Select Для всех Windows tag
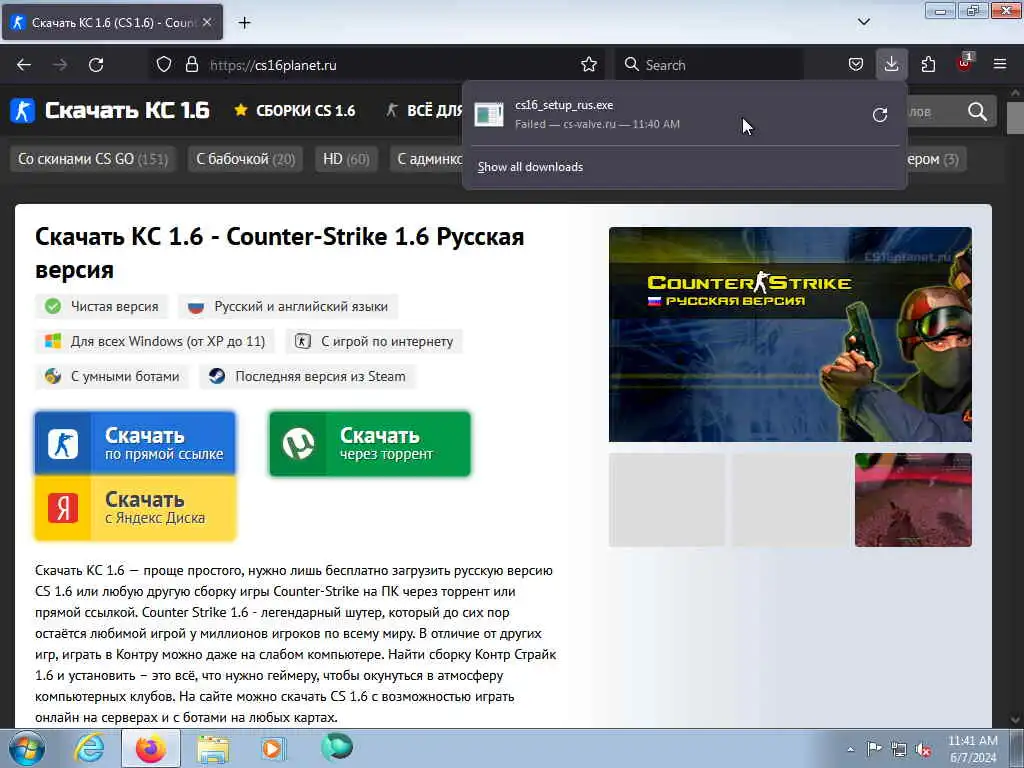 pos(155,342)
